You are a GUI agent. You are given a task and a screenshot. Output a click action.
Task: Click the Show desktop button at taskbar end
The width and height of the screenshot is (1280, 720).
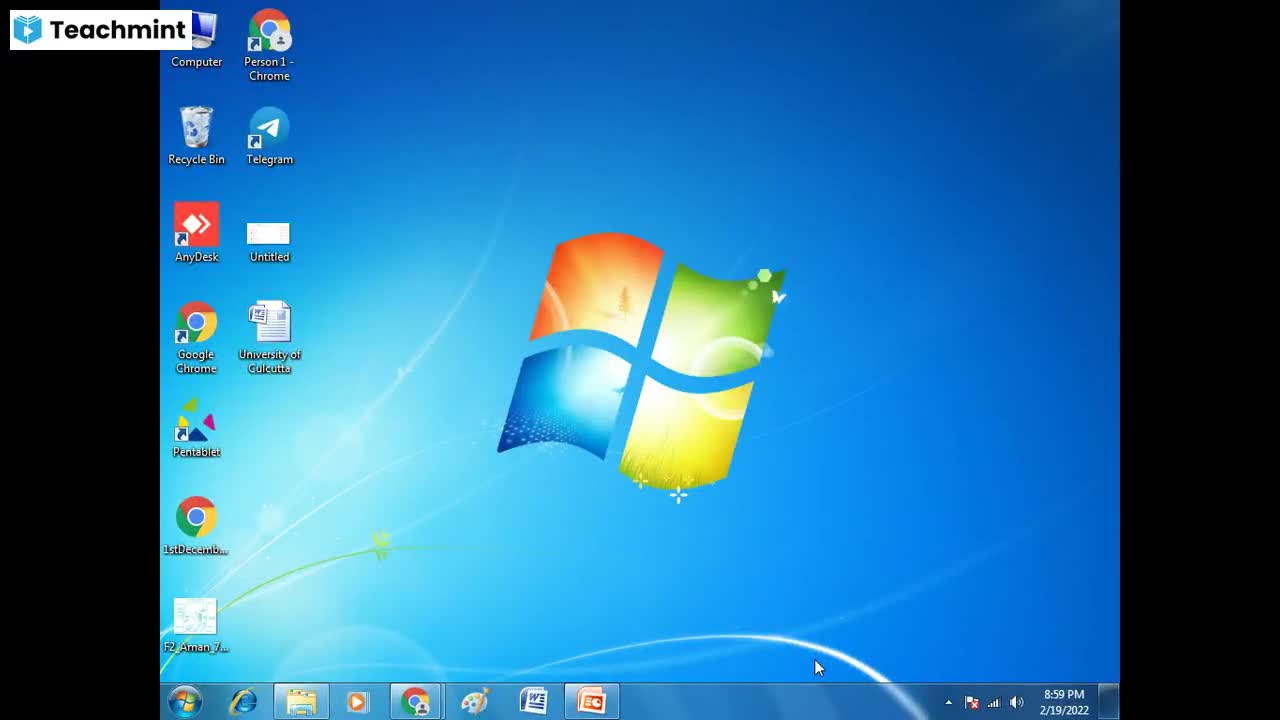click(x=1109, y=702)
